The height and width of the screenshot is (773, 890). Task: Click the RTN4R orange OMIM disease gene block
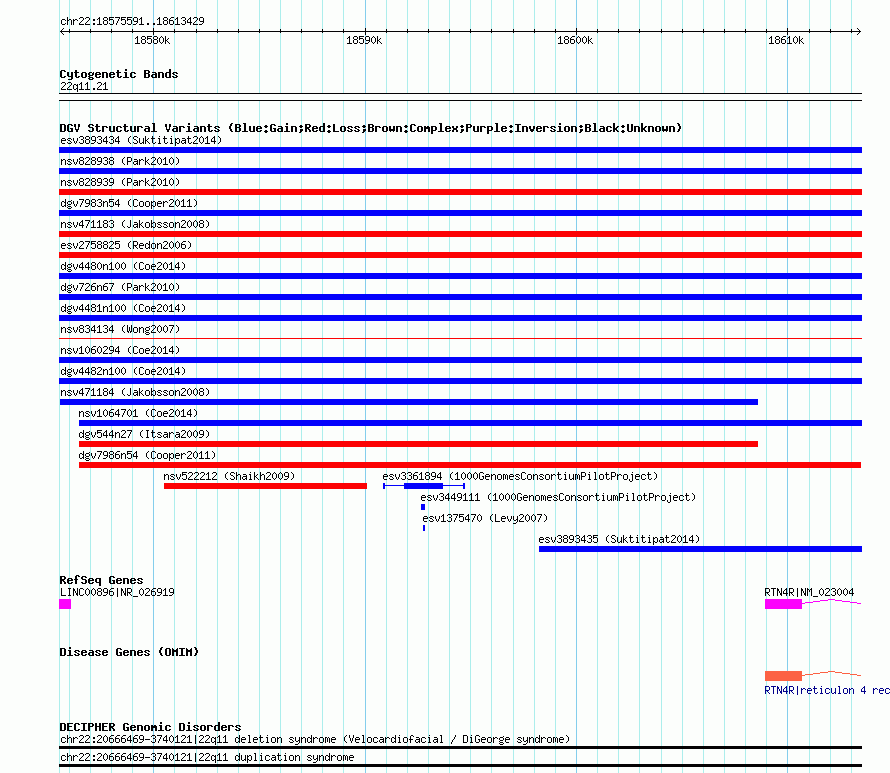pos(783,676)
